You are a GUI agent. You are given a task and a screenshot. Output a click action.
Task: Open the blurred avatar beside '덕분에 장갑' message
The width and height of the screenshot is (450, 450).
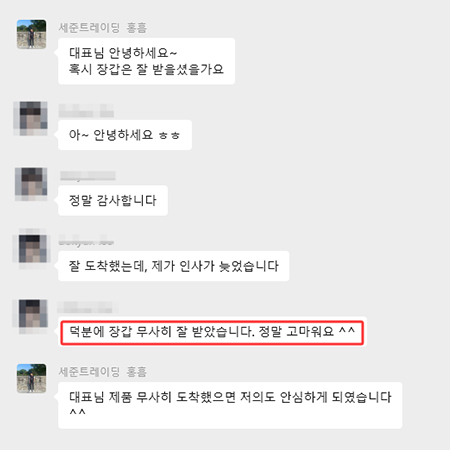click(31, 316)
